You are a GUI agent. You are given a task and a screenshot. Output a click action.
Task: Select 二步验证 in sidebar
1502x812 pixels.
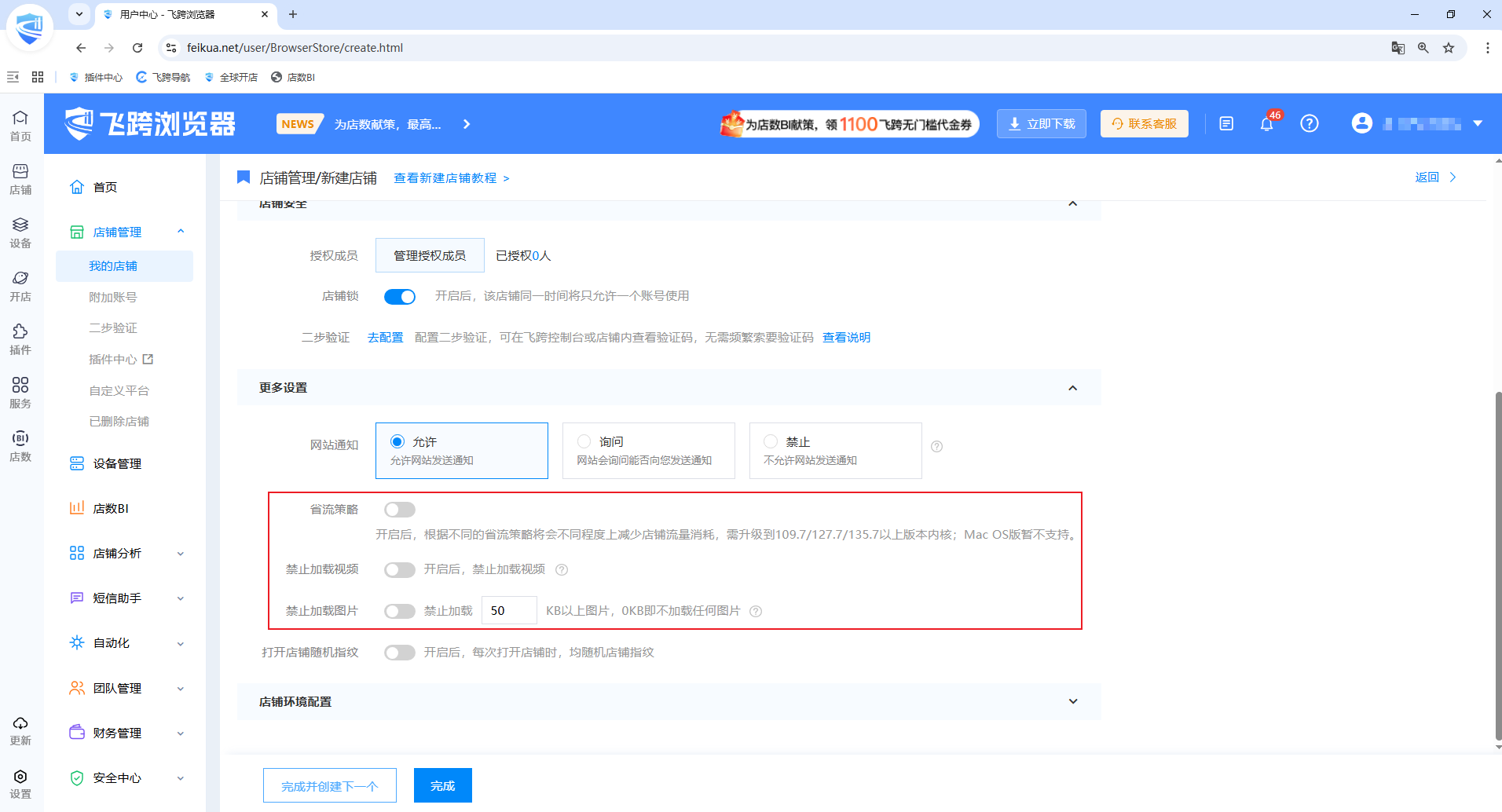(113, 327)
